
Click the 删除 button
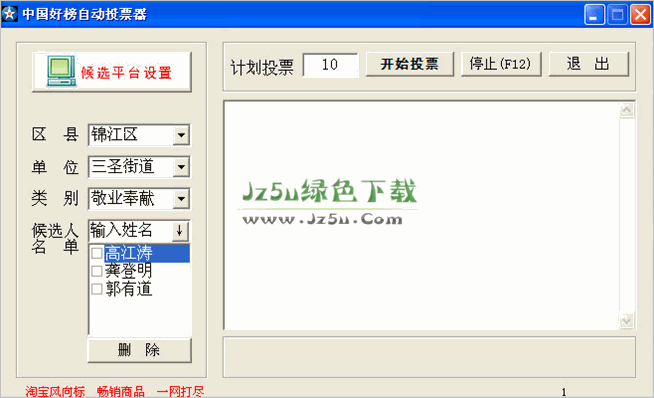[140, 350]
